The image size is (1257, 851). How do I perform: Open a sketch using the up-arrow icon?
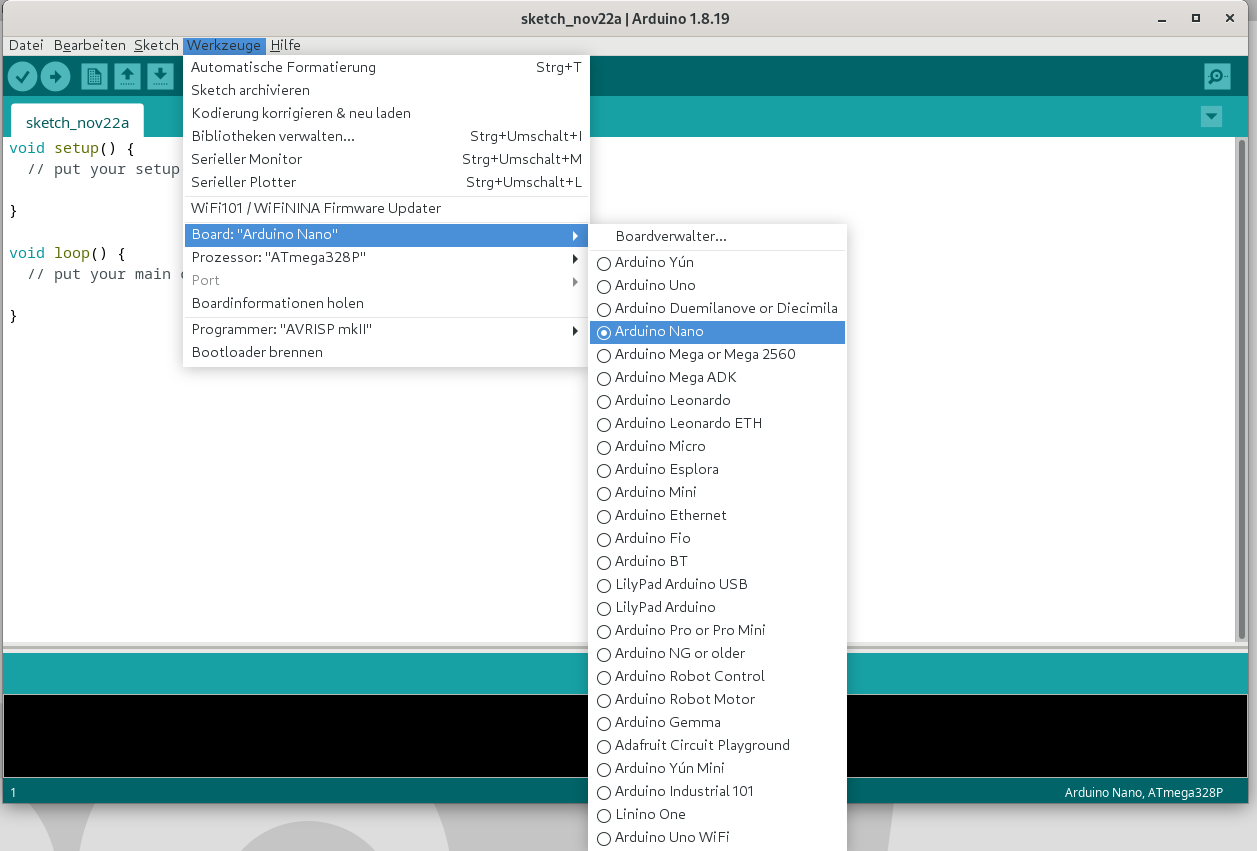click(x=127, y=76)
